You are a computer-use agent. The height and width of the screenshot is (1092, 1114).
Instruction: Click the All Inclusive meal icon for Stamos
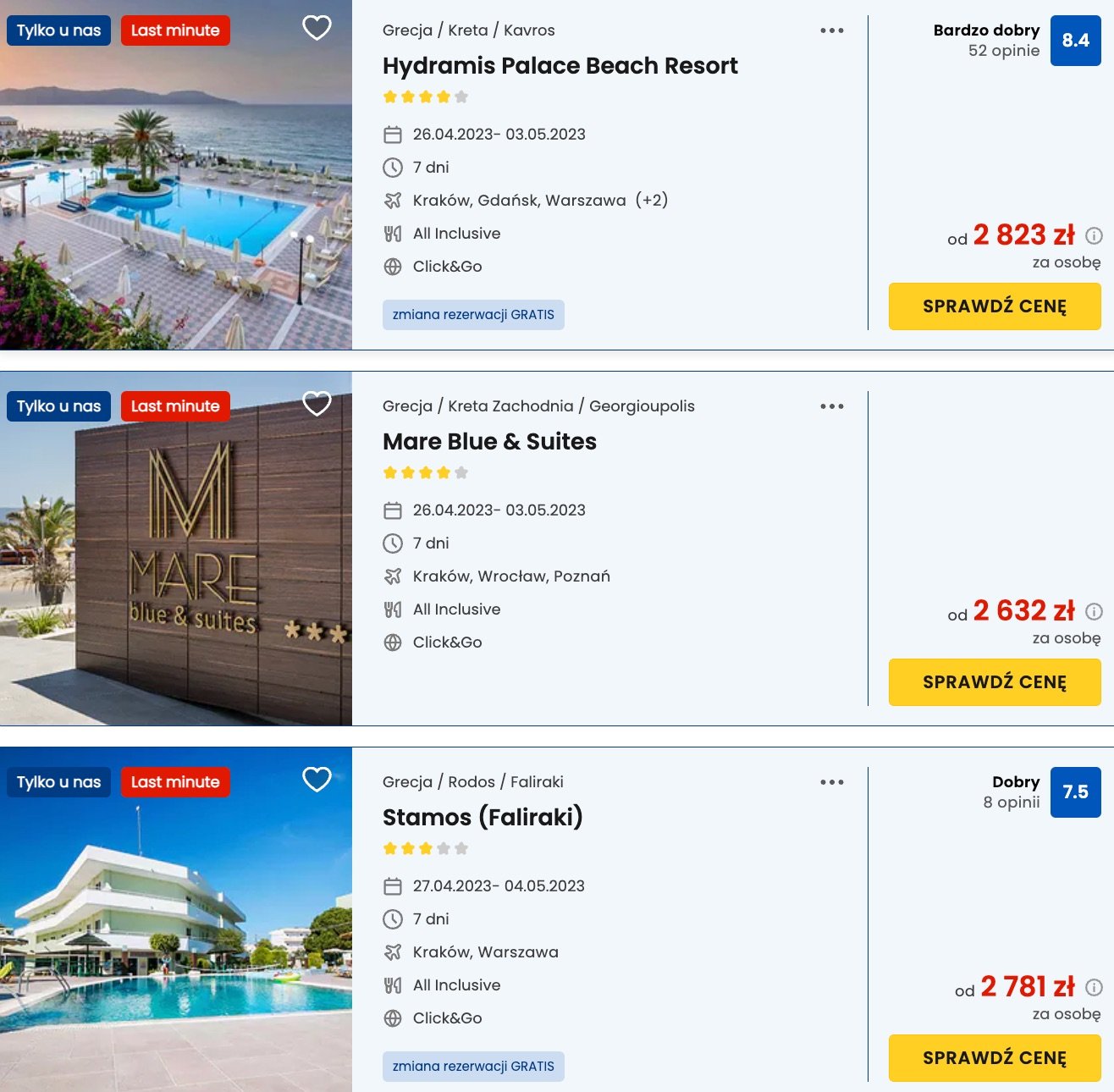pyautogui.click(x=393, y=985)
